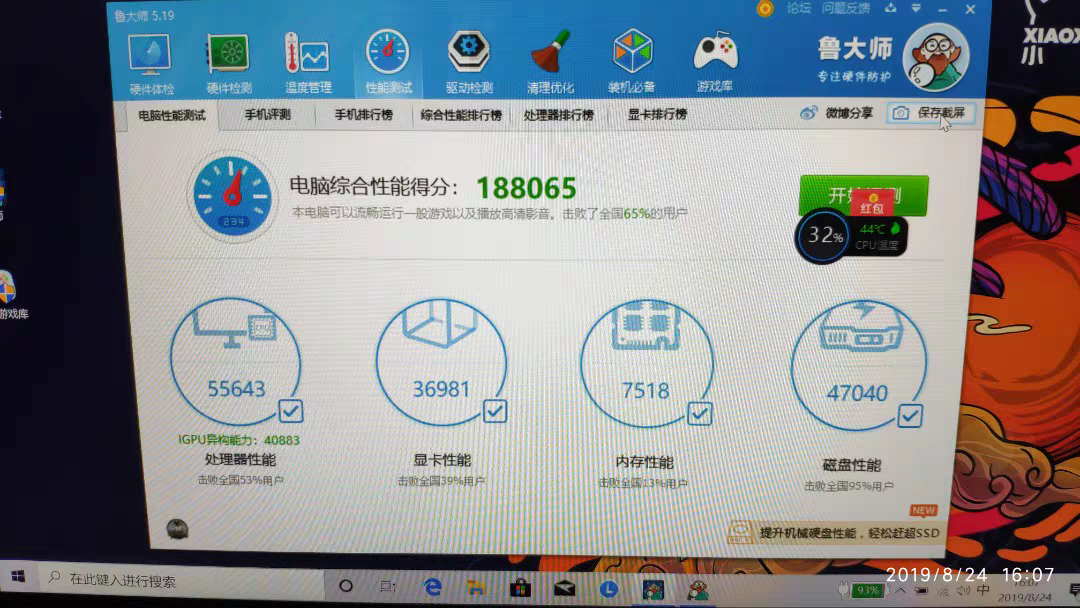This screenshot has width=1080, height=608.
Task: Open the 硬件检测 hardware detection section
Action: (229, 64)
